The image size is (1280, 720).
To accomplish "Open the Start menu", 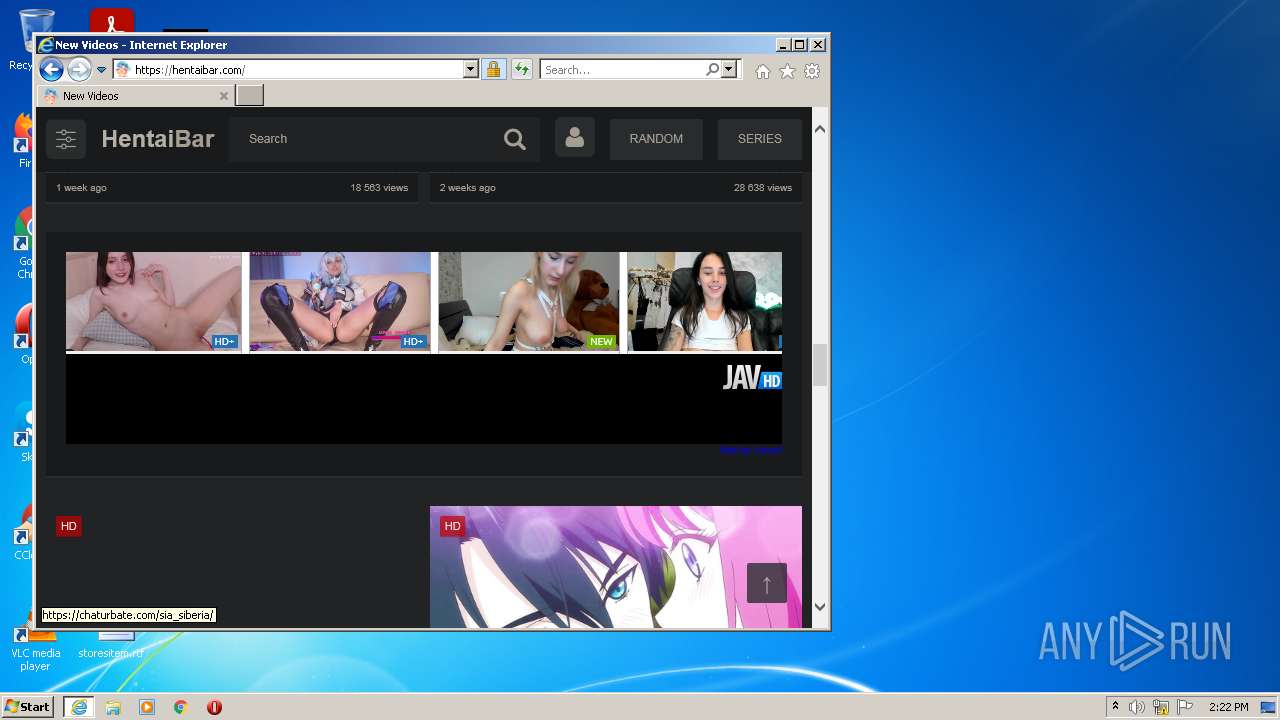I will 27,707.
